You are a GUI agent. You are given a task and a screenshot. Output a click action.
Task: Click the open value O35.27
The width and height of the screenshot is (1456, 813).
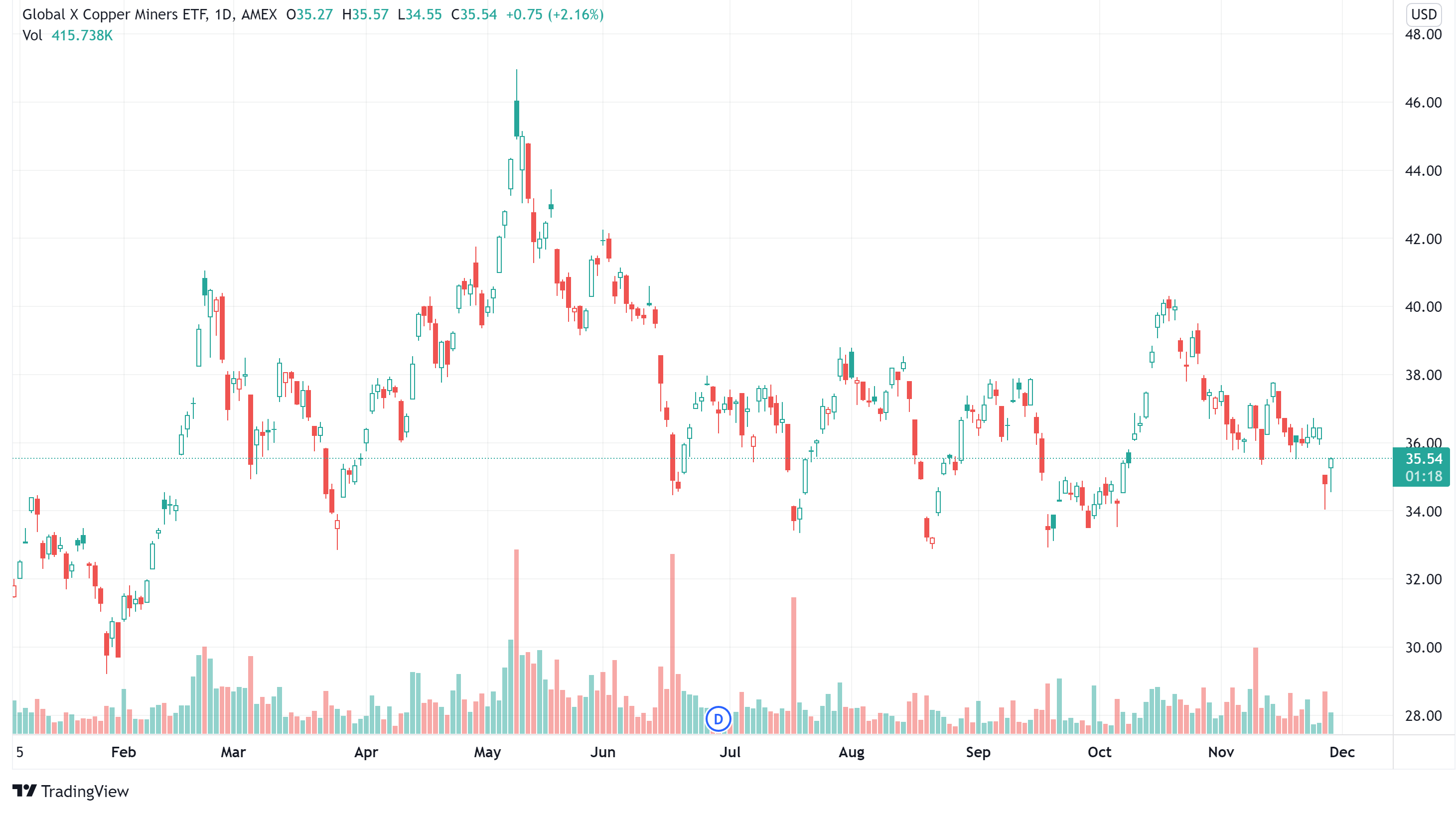pyautogui.click(x=309, y=14)
